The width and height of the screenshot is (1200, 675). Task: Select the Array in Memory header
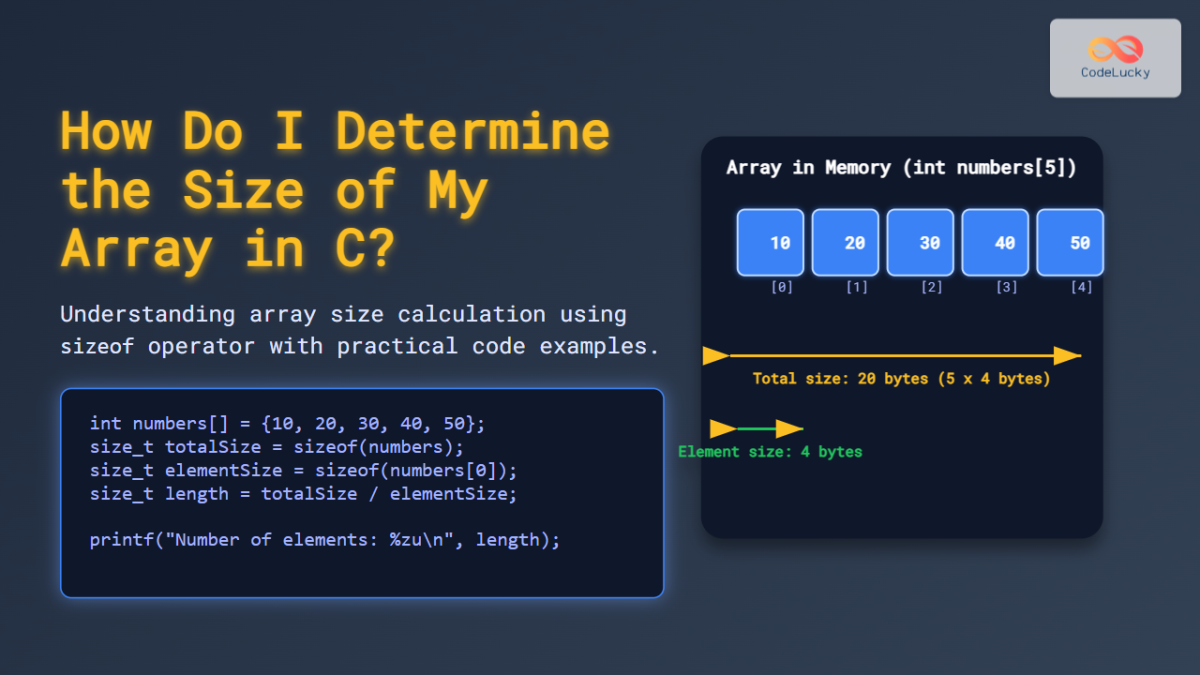coord(903,167)
